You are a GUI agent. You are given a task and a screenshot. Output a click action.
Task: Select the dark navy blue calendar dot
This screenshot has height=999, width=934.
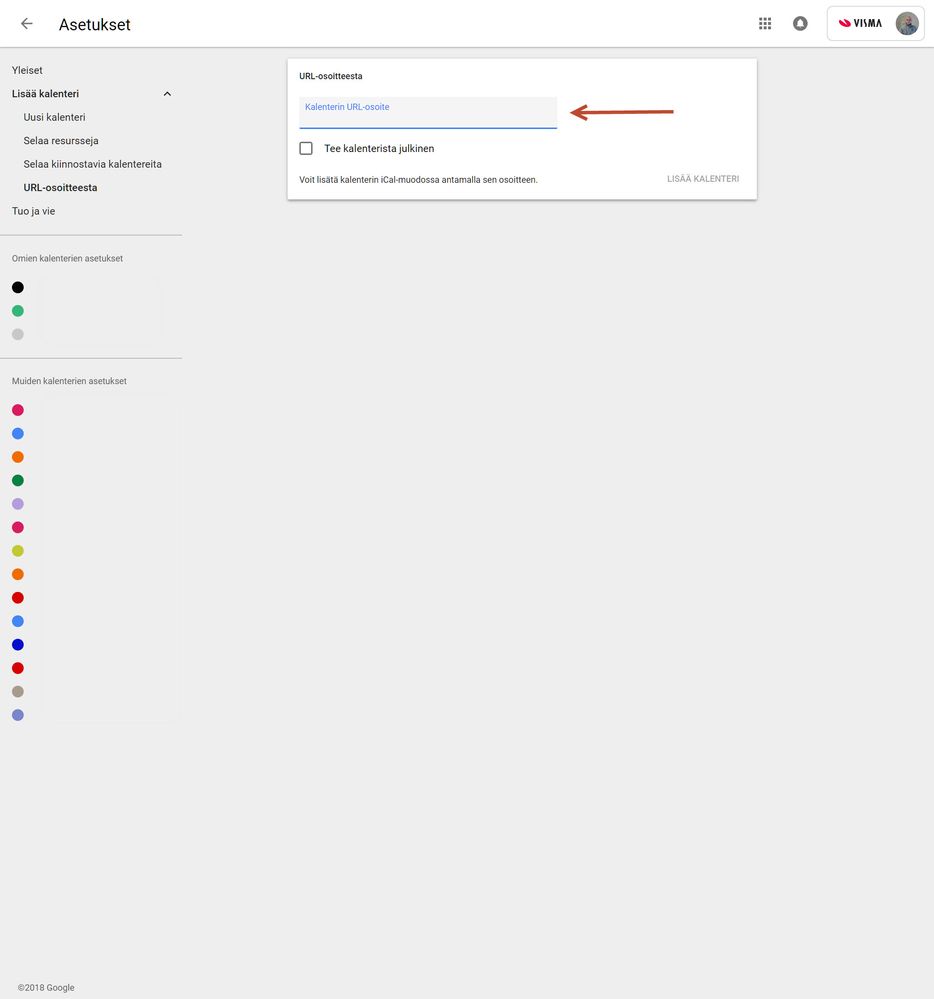click(18, 645)
